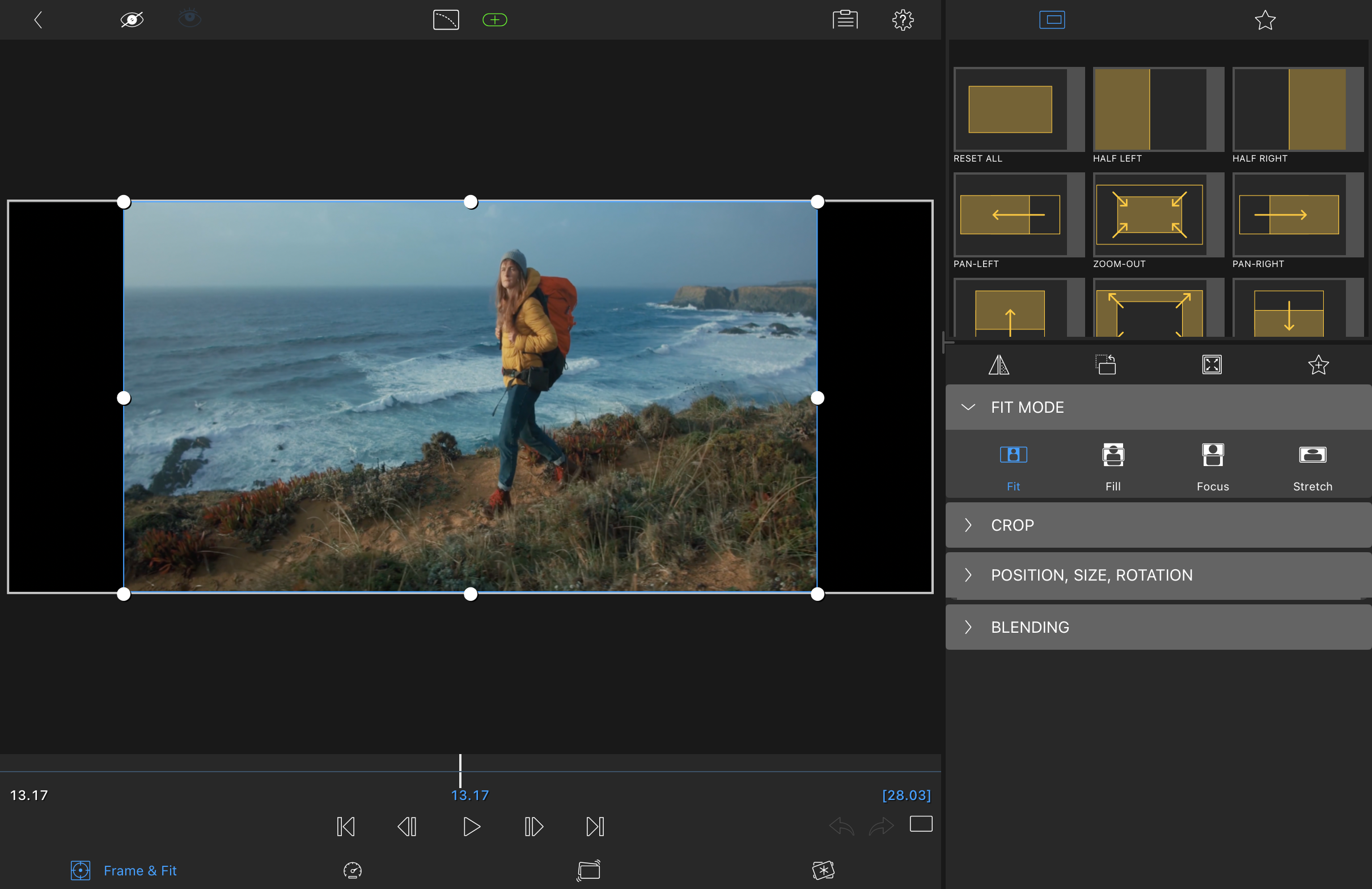Click the expand to fit frame icon

point(1212,365)
